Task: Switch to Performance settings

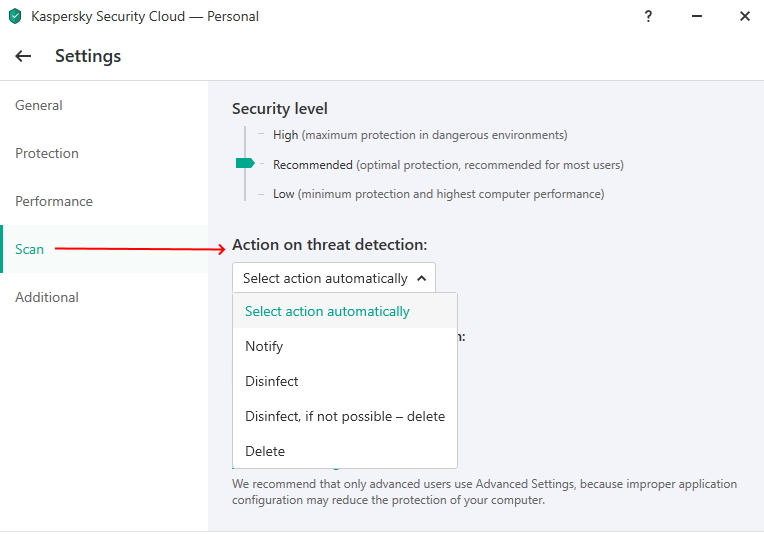Action: [54, 201]
